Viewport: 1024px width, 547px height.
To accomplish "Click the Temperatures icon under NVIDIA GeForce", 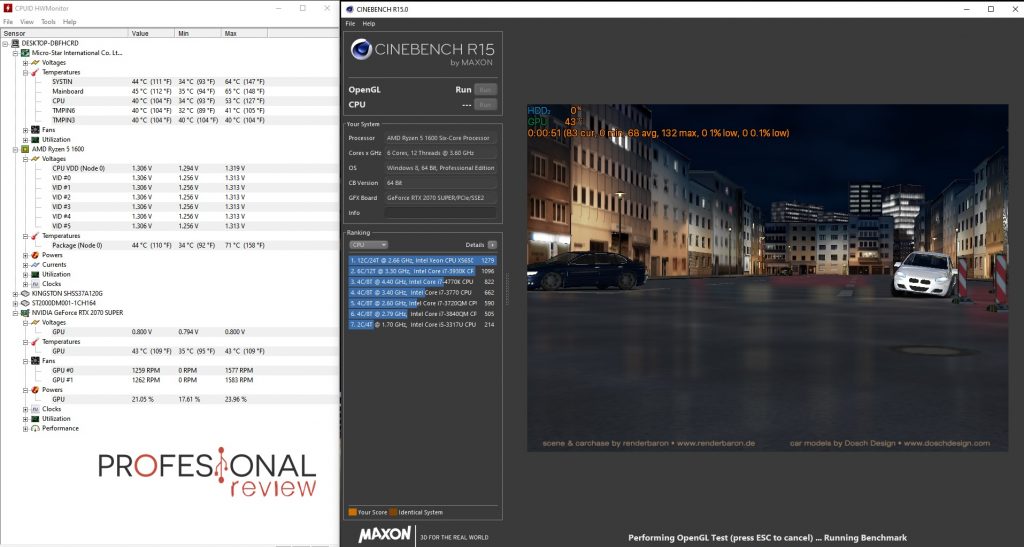I will [x=35, y=341].
